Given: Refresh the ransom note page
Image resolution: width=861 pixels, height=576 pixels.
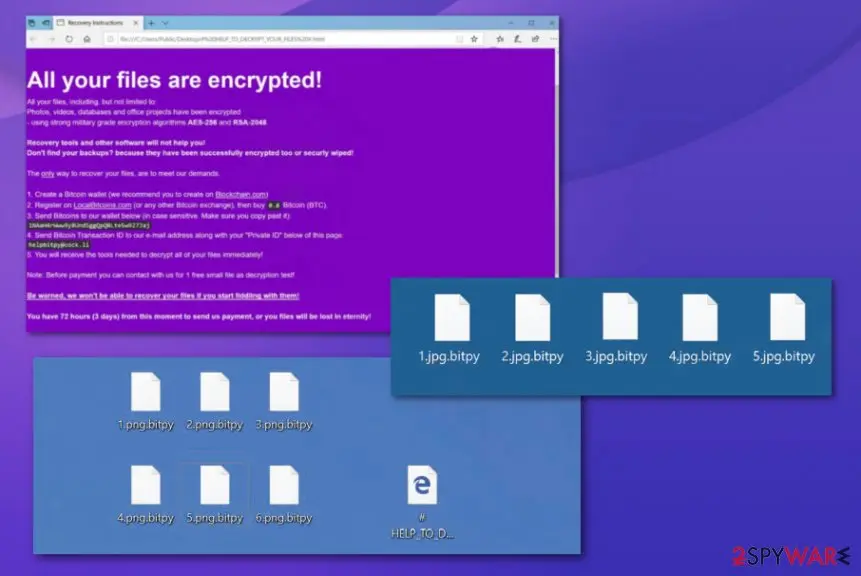Looking at the screenshot, I should click(x=69, y=39).
